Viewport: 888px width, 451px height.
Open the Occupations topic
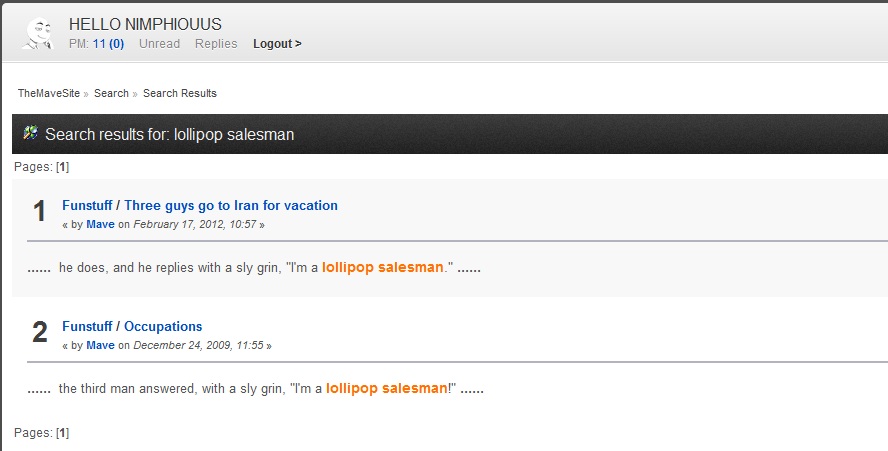point(163,326)
